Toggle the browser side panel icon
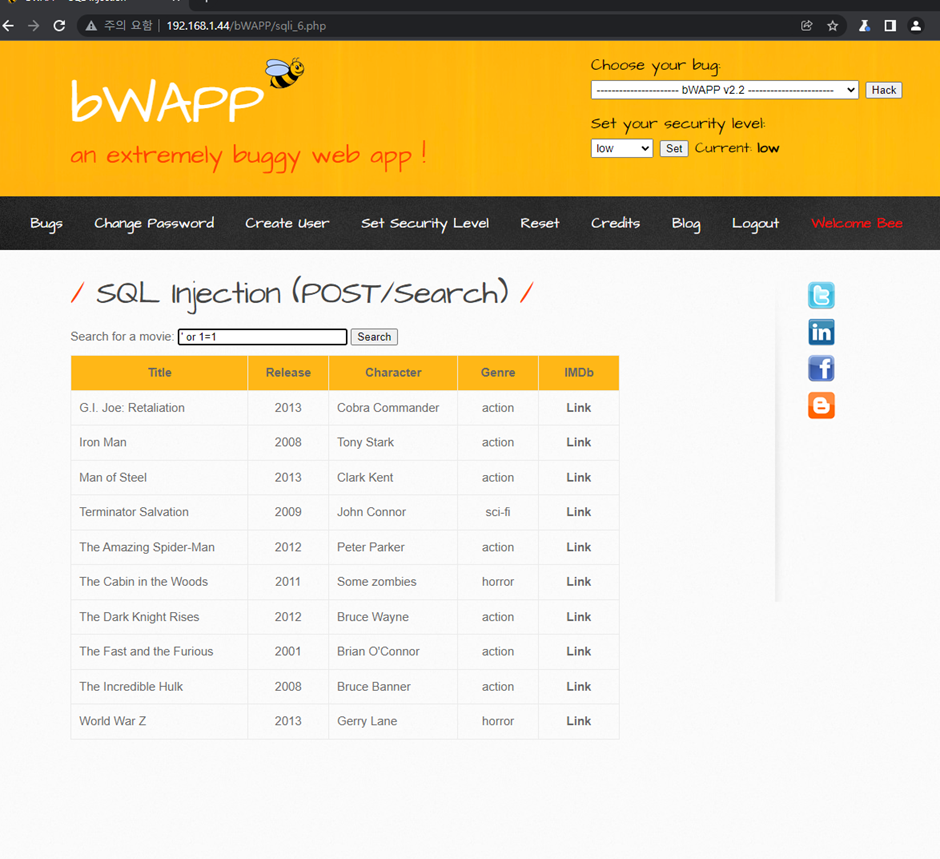This screenshot has width=940, height=859. [x=890, y=26]
